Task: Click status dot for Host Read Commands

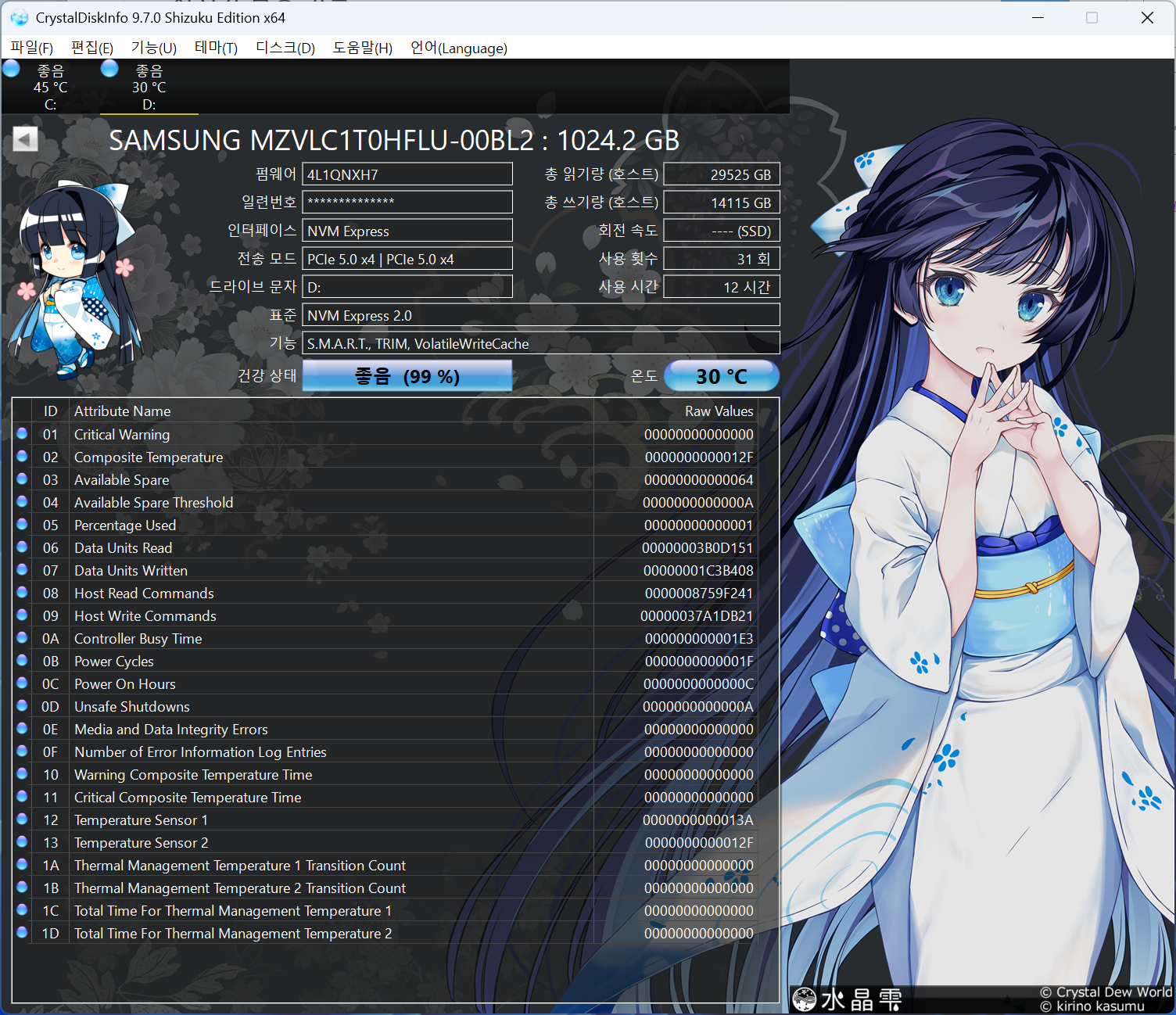Action: (x=22, y=592)
